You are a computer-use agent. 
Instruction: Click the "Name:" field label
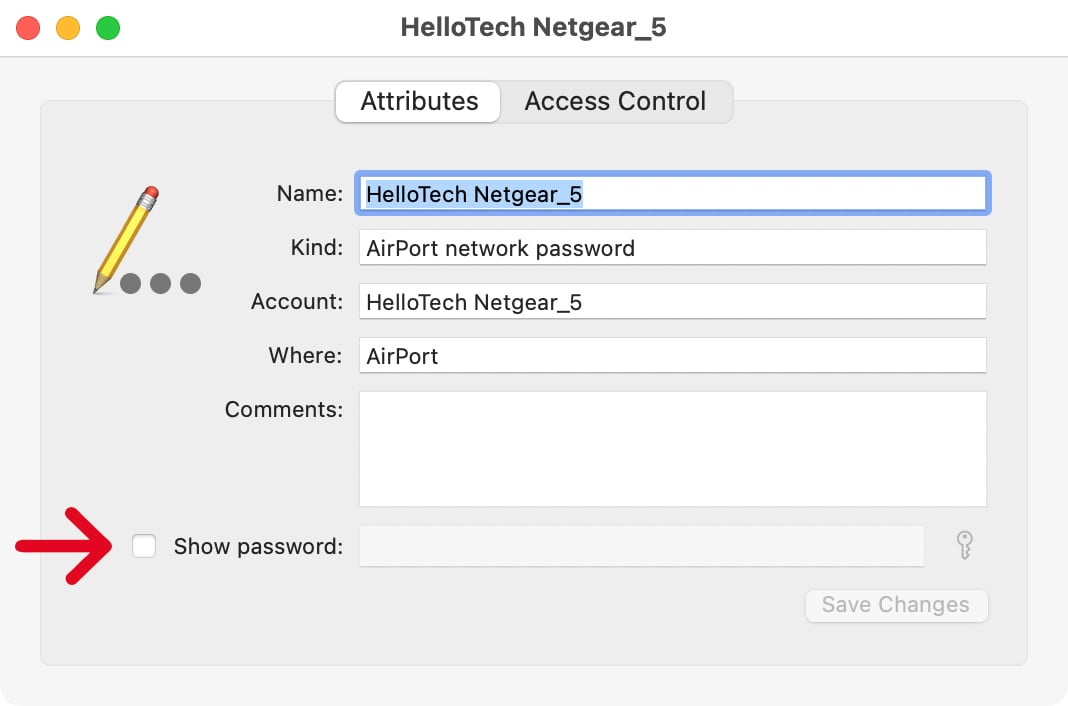[310, 194]
